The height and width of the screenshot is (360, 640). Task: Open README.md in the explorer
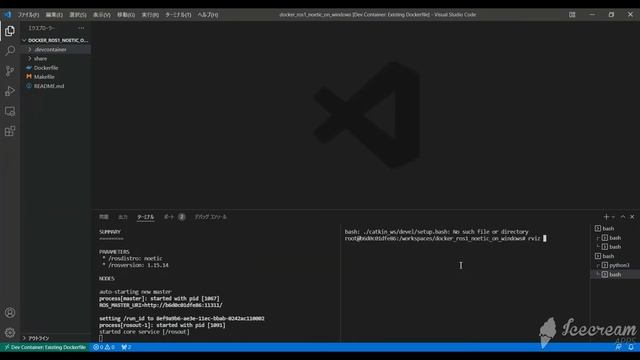[56, 86]
